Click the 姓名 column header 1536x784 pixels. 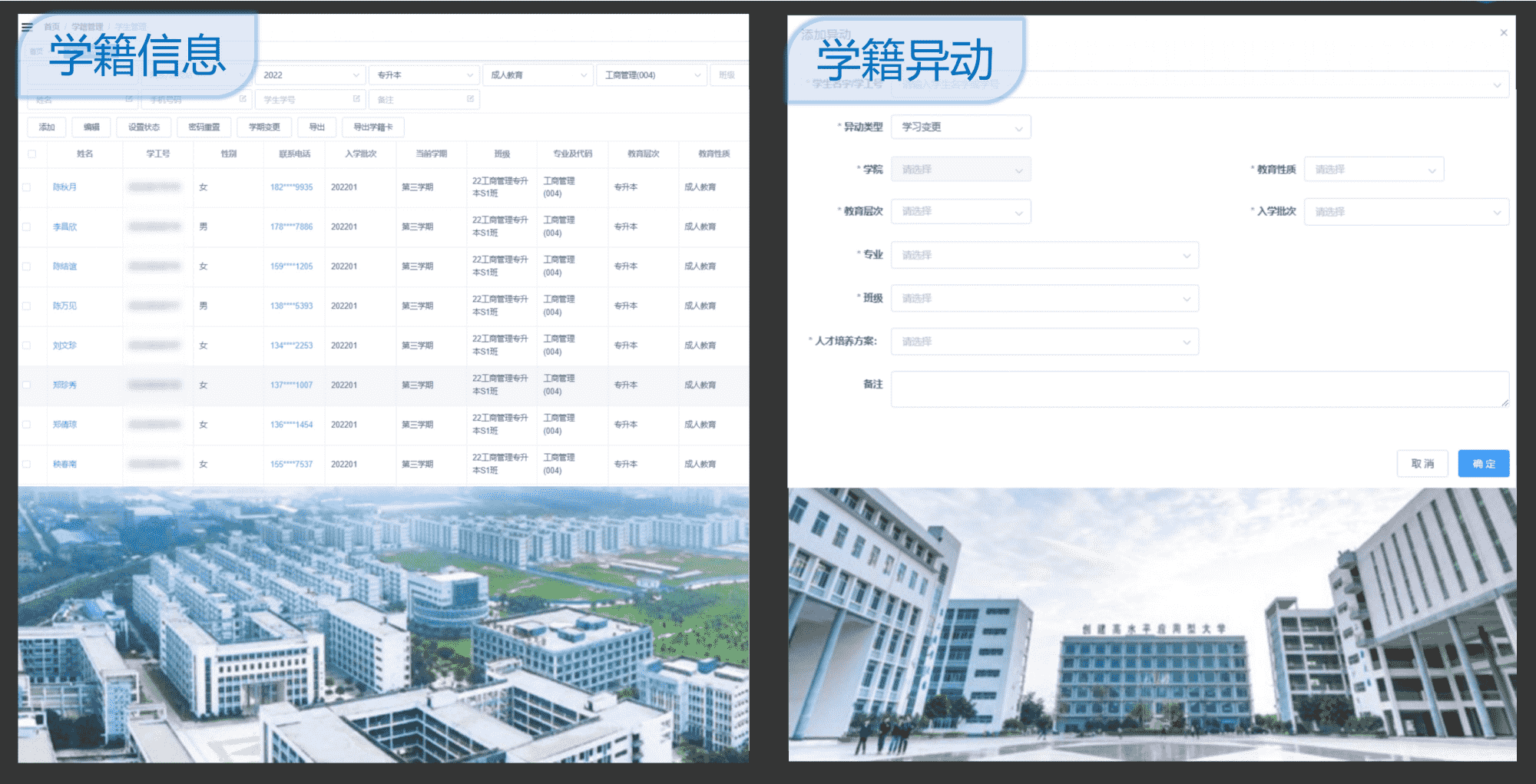tap(84, 154)
